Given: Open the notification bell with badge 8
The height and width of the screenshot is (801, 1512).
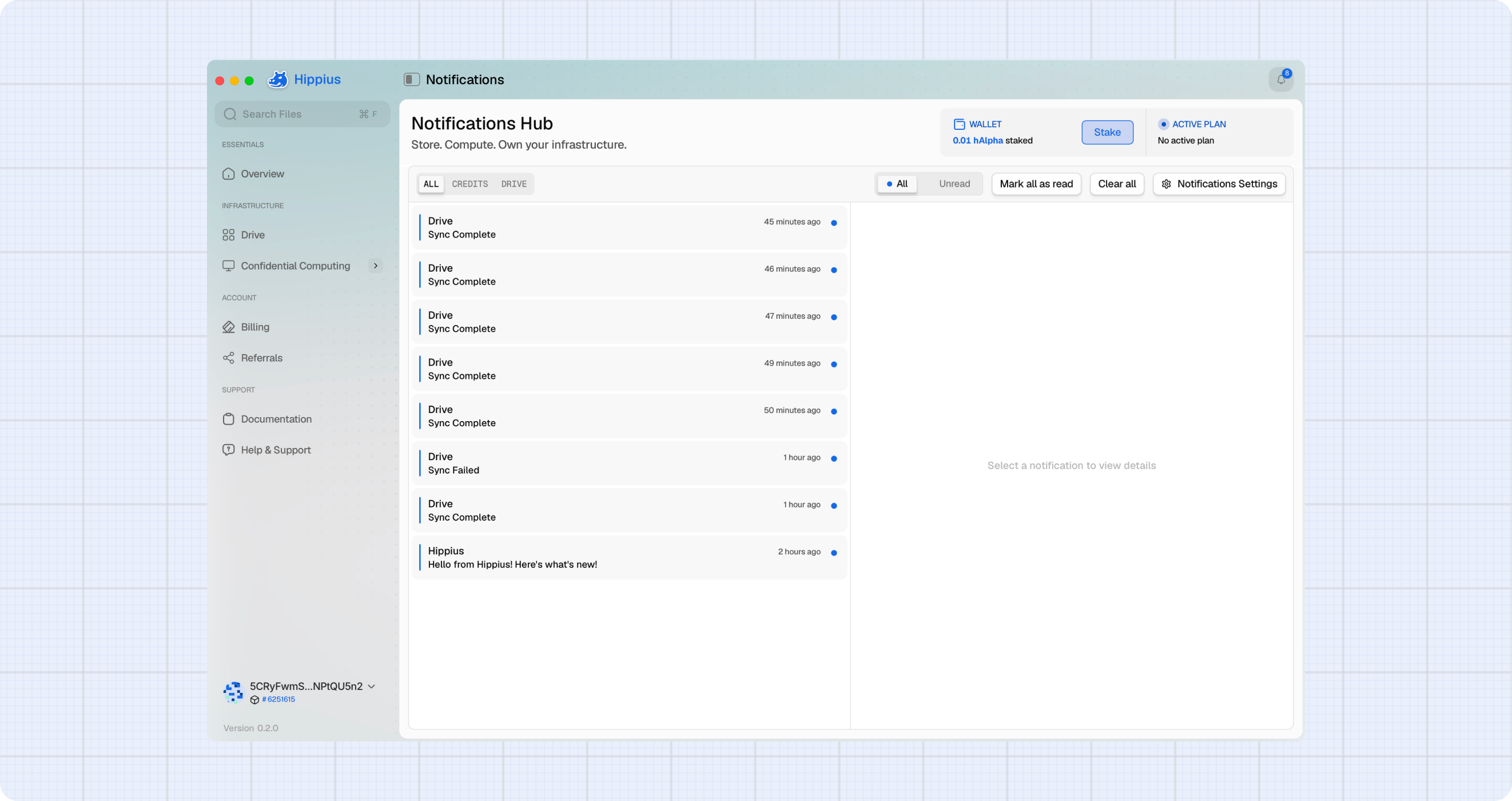Looking at the screenshot, I should (1281, 80).
